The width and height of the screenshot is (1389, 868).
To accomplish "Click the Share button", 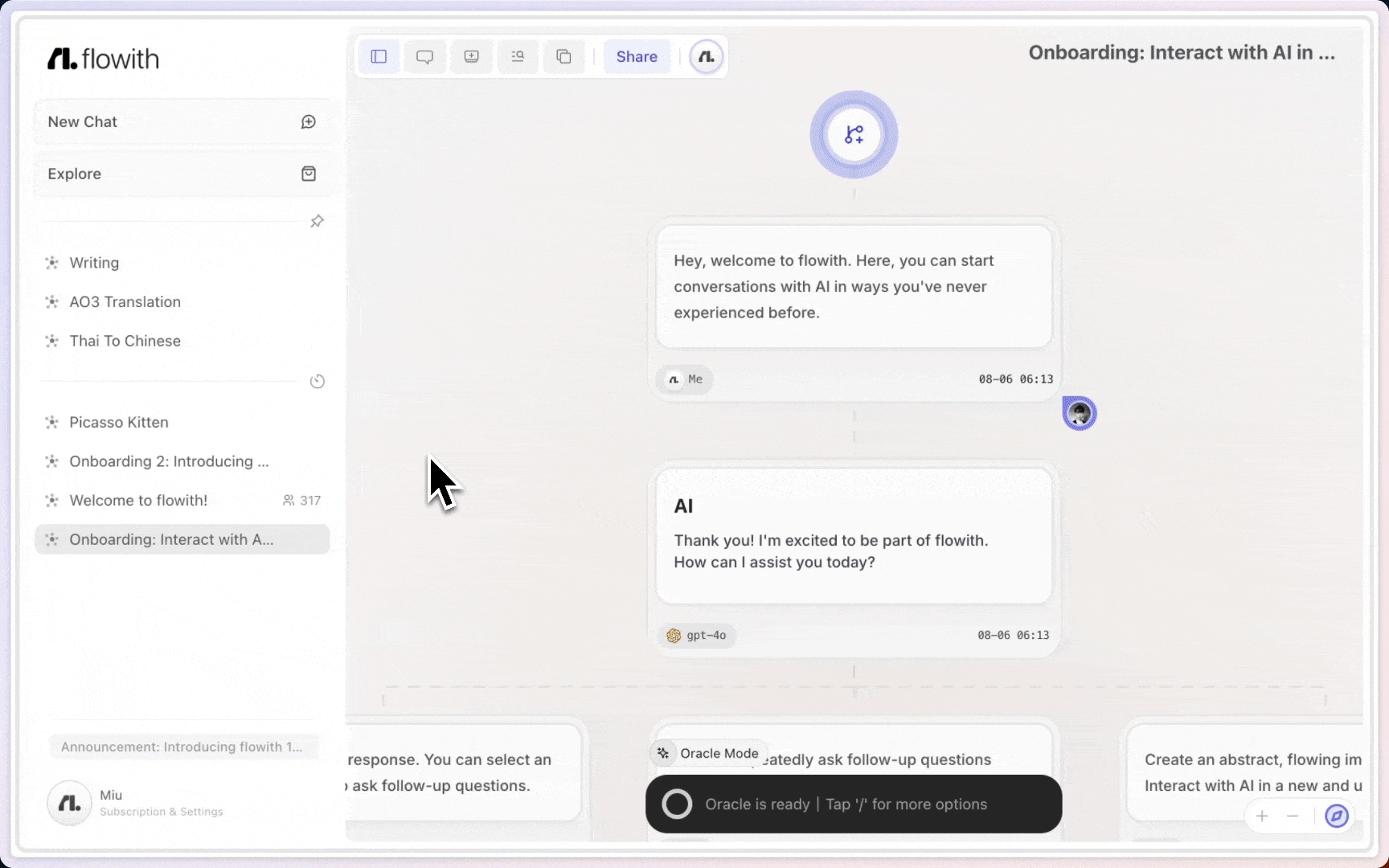I will coord(637,56).
